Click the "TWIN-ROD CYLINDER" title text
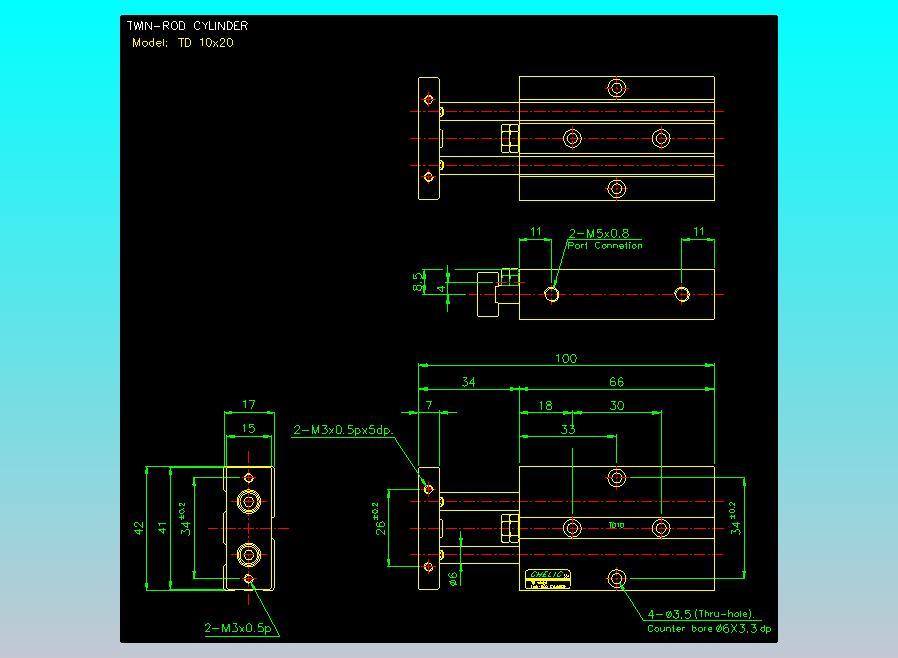This screenshot has height=658, width=898. click(187, 26)
